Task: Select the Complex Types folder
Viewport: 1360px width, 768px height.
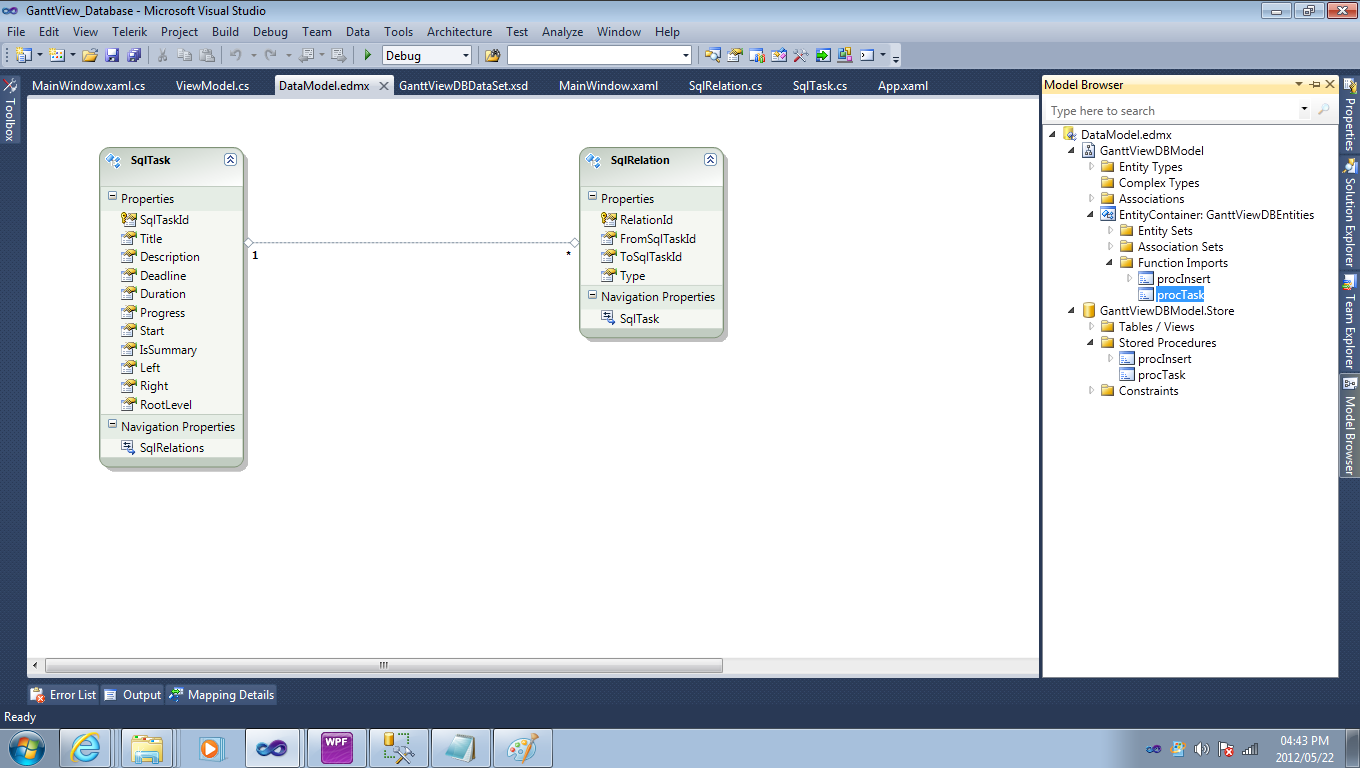Action: click(1149, 183)
